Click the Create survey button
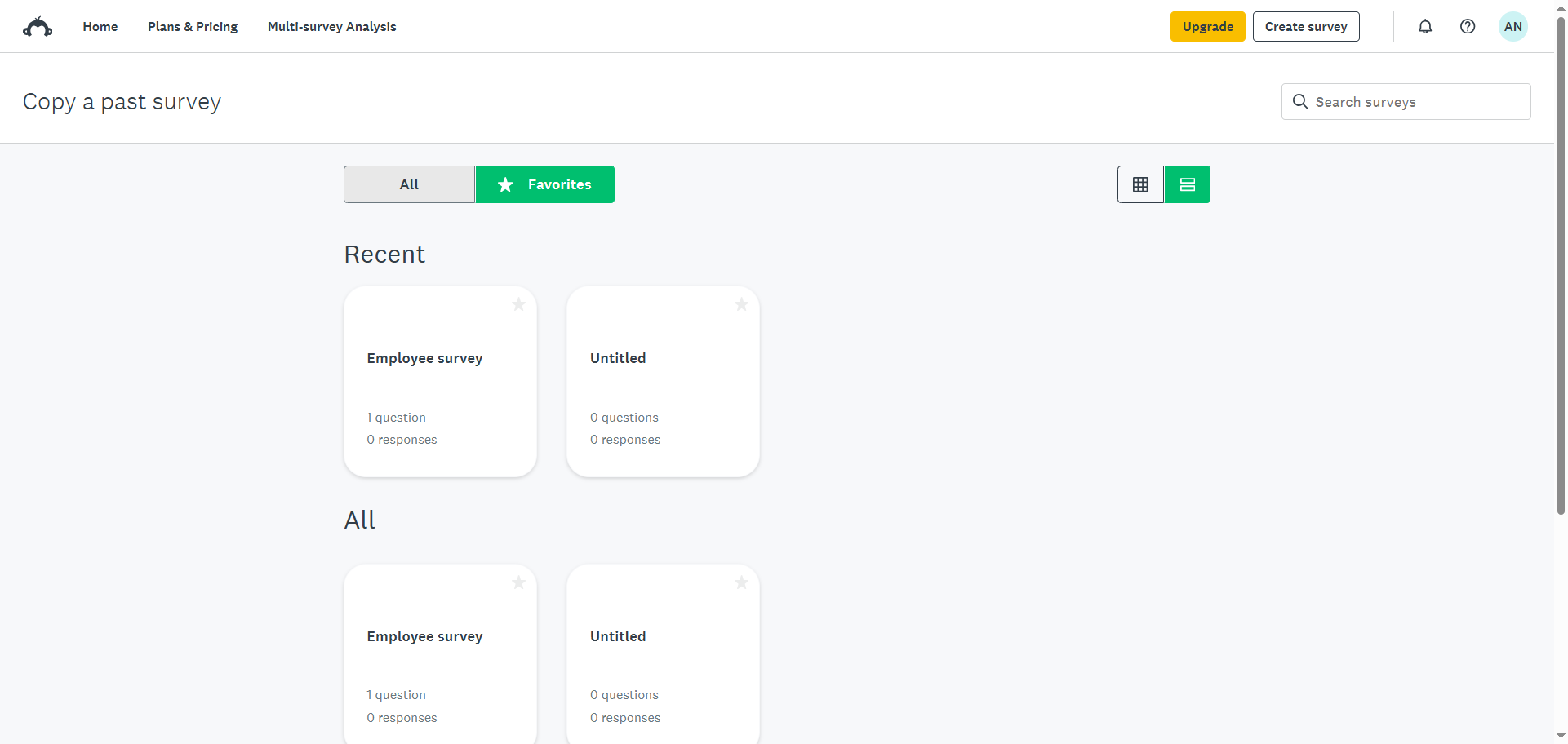The height and width of the screenshot is (744, 1568). pos(1306,27)
